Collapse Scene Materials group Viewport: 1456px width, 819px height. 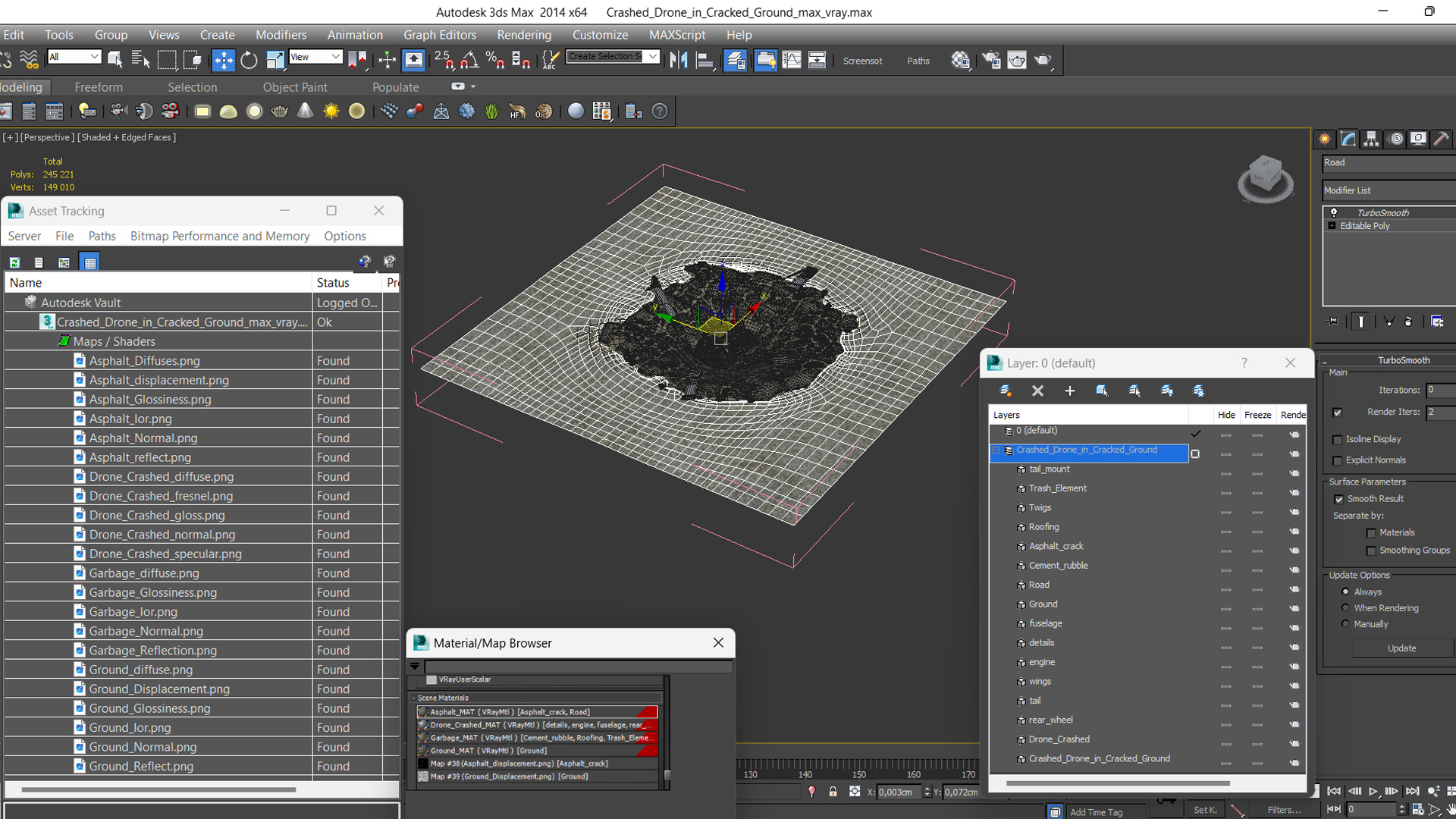(x=413, y=698)
